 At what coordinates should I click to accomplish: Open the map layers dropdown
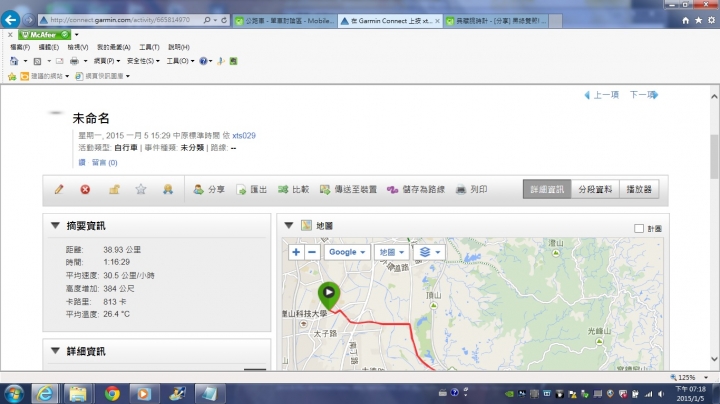point(429,252)
